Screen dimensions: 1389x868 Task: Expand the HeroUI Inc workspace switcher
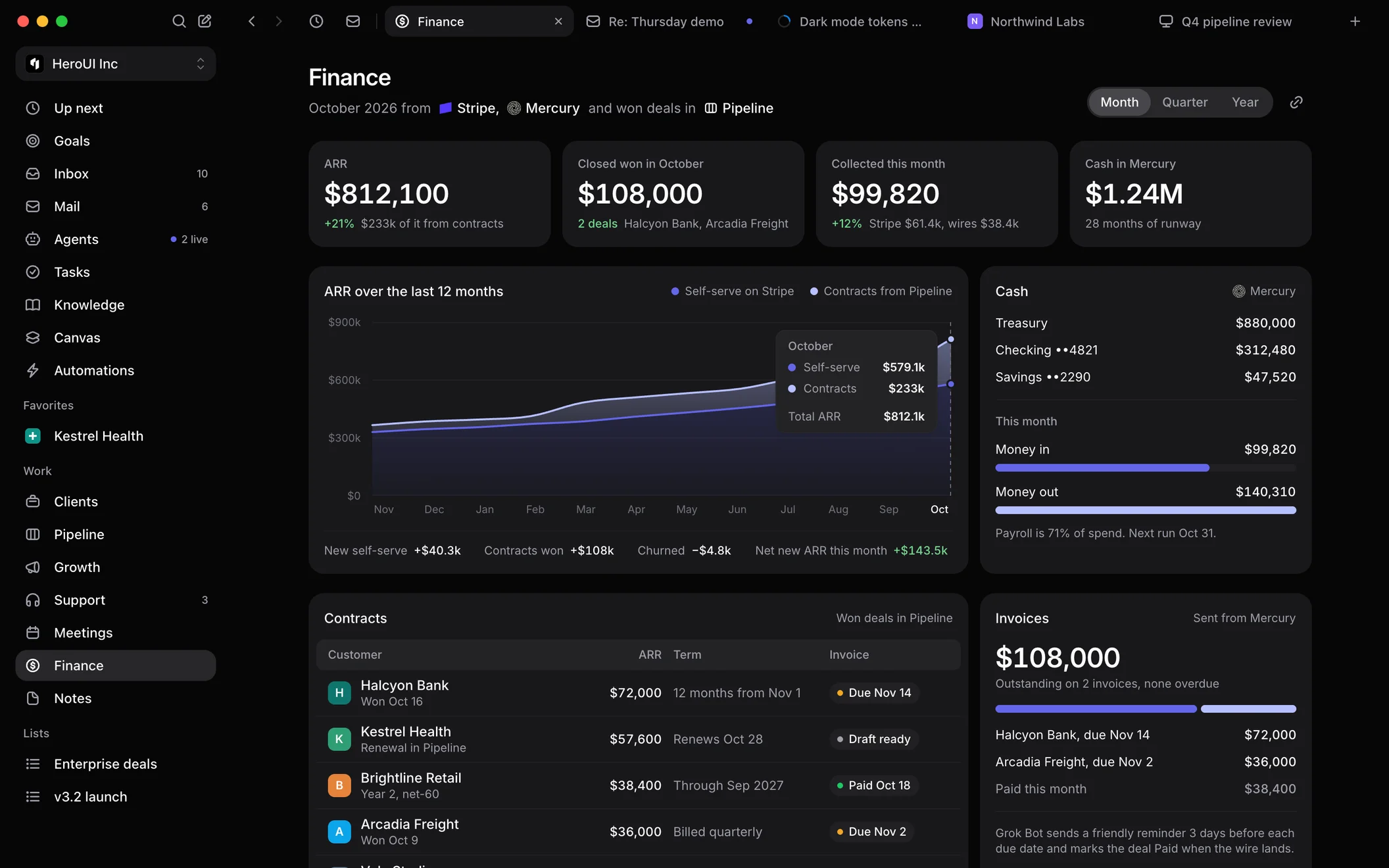(116, 64)
